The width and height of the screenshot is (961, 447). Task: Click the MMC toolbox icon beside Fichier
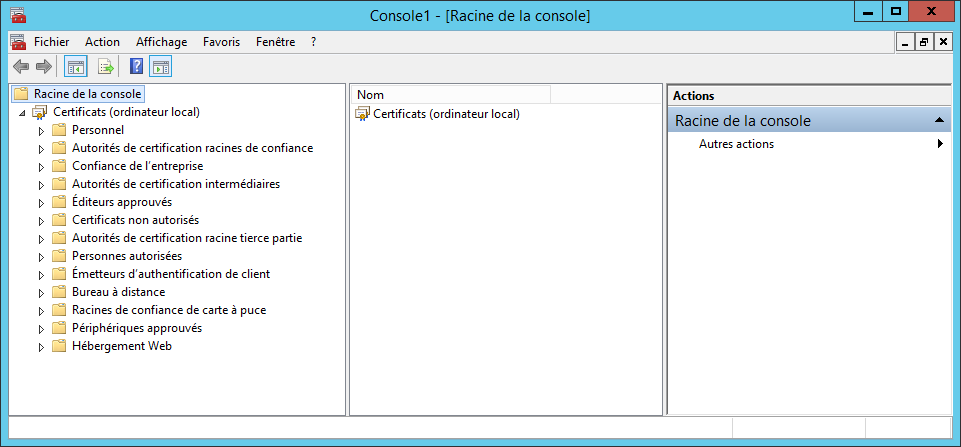tap(17, 42)
